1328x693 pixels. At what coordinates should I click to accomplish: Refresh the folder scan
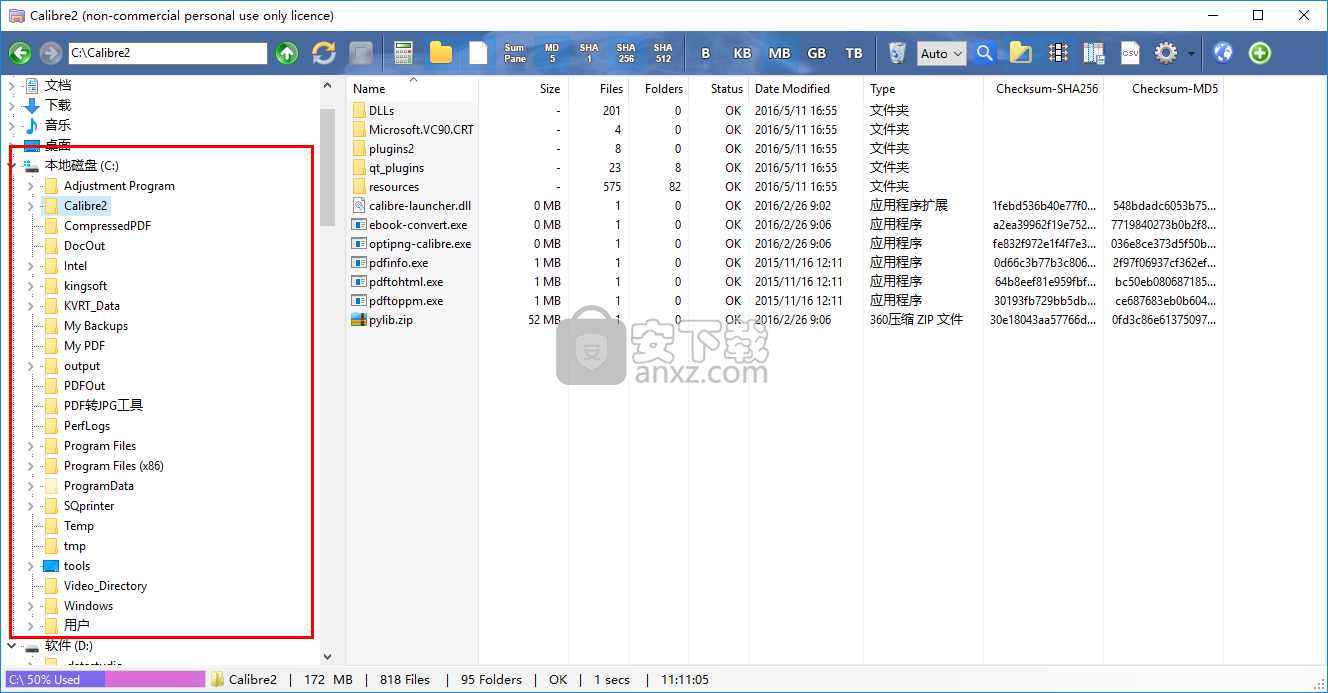(324, 53)
